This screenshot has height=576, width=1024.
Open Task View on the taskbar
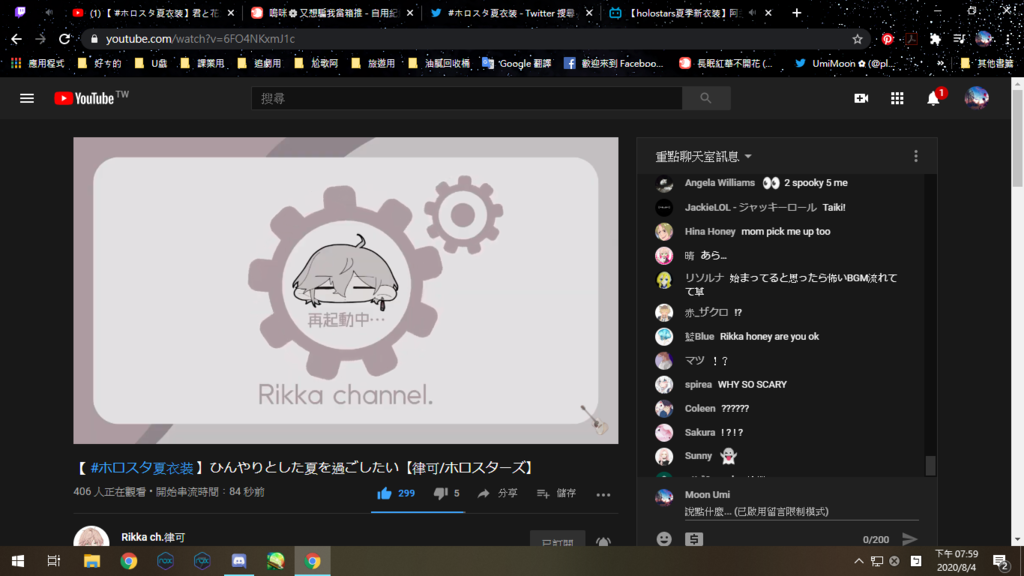[x=54, y=561]
